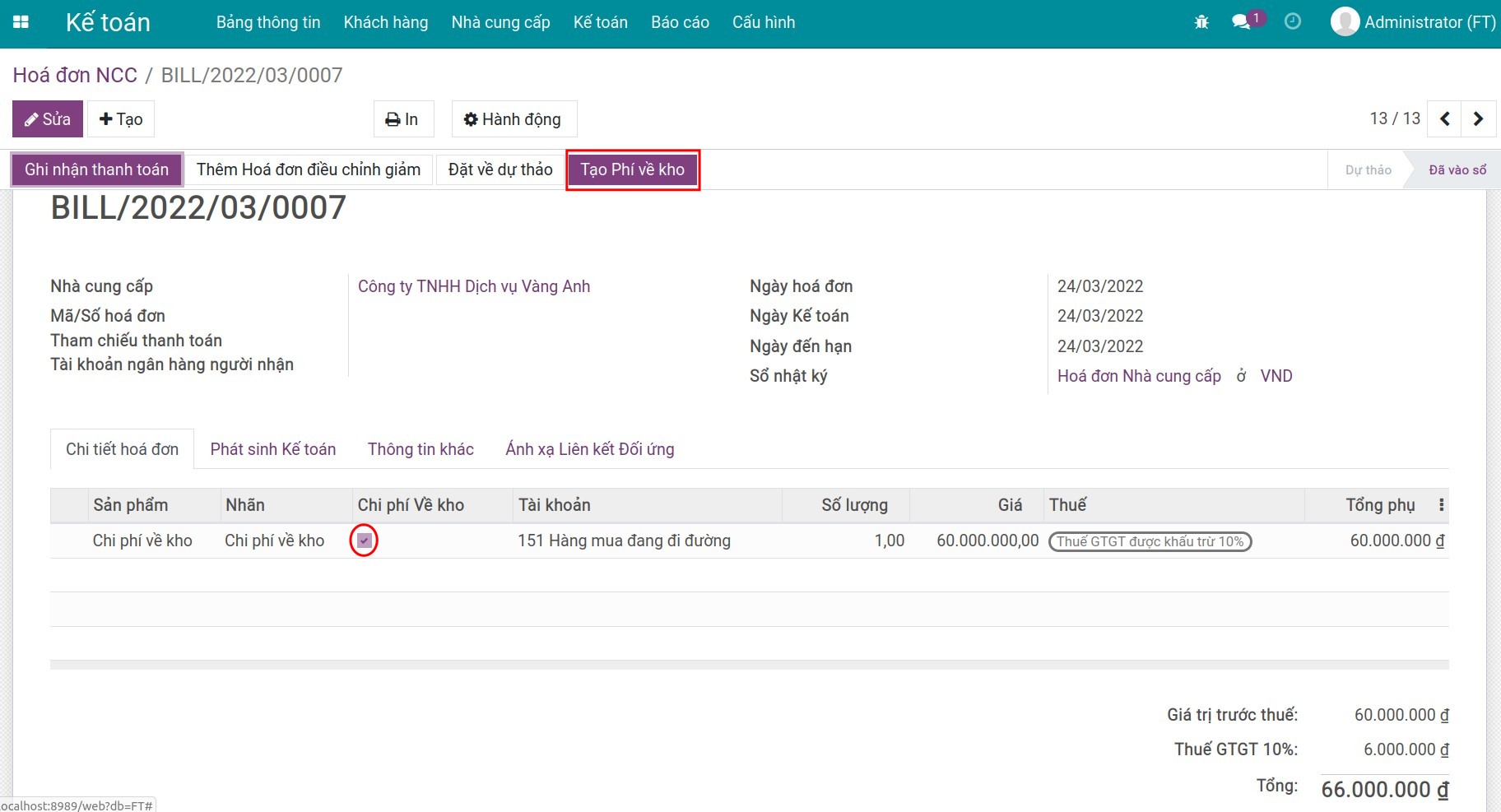Click the Sửa edit button
The image size is (1501, 812).
[48, 119]
